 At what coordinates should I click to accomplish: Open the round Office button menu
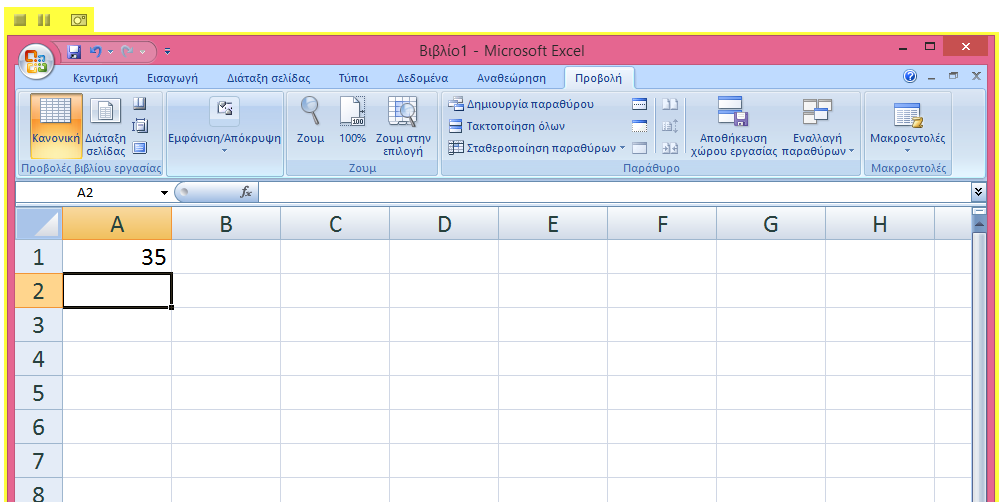click(x=36, y=61)
